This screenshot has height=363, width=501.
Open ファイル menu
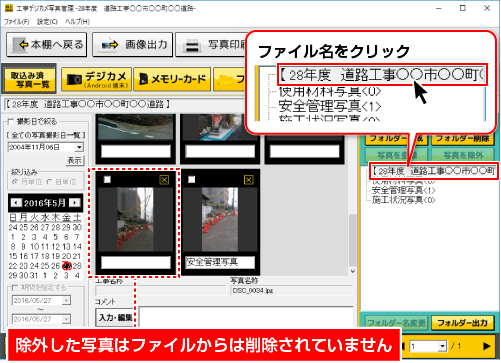click(16, 22)
